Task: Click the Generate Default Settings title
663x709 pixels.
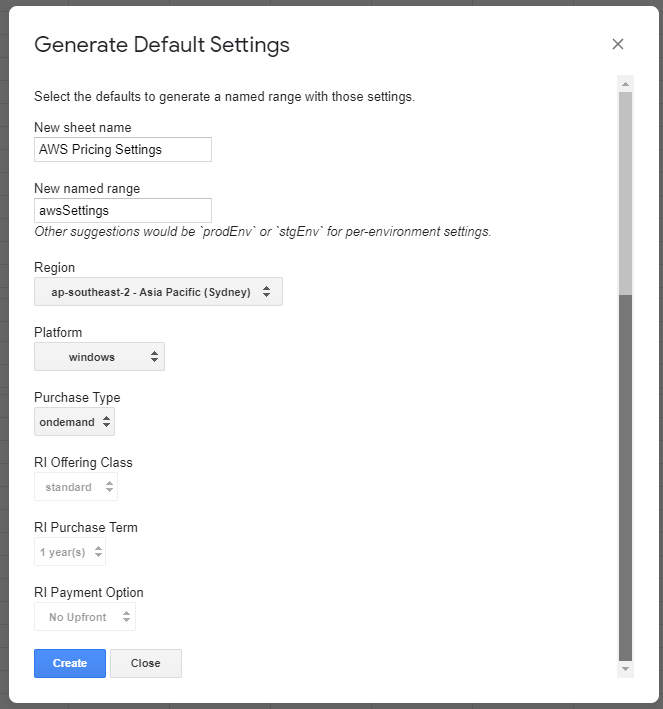Action: pos(162,45)
